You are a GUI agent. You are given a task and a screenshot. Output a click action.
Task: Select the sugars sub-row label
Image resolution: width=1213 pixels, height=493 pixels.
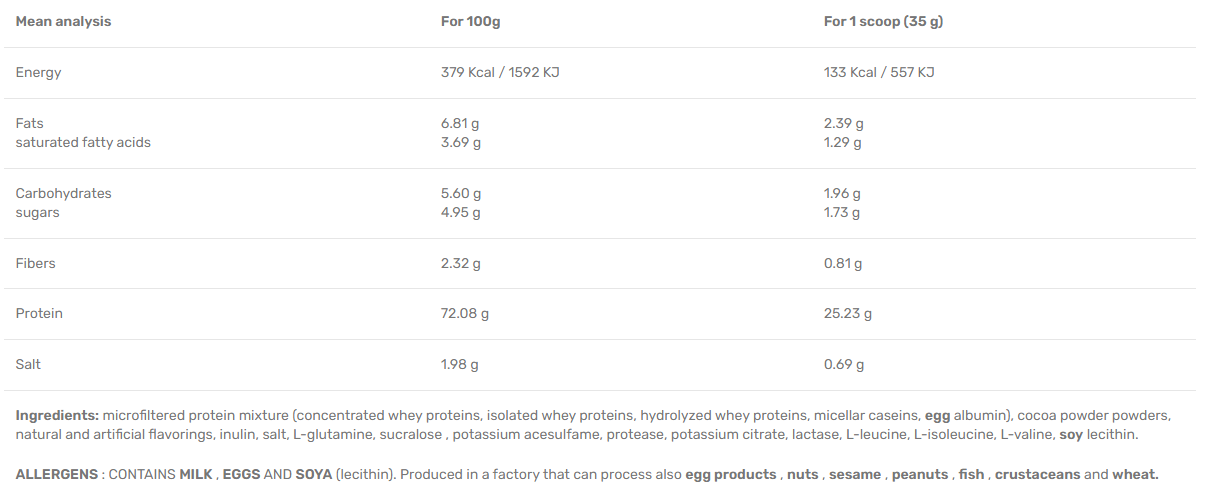[37, 213]
